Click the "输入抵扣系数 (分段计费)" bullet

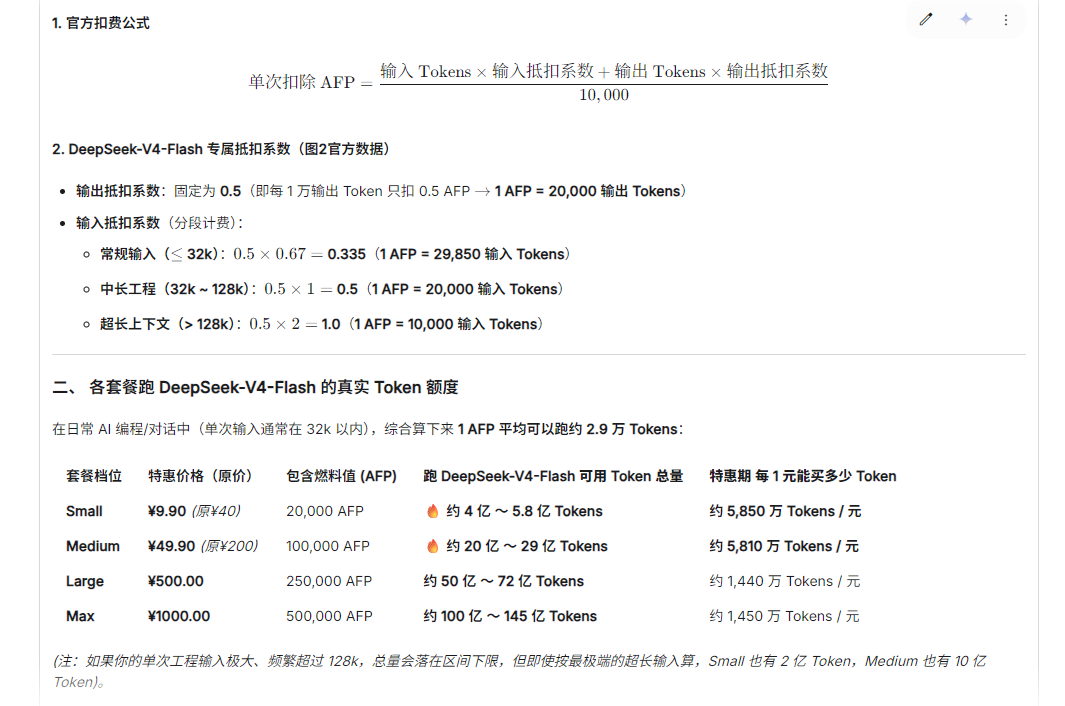coord(159,223)
